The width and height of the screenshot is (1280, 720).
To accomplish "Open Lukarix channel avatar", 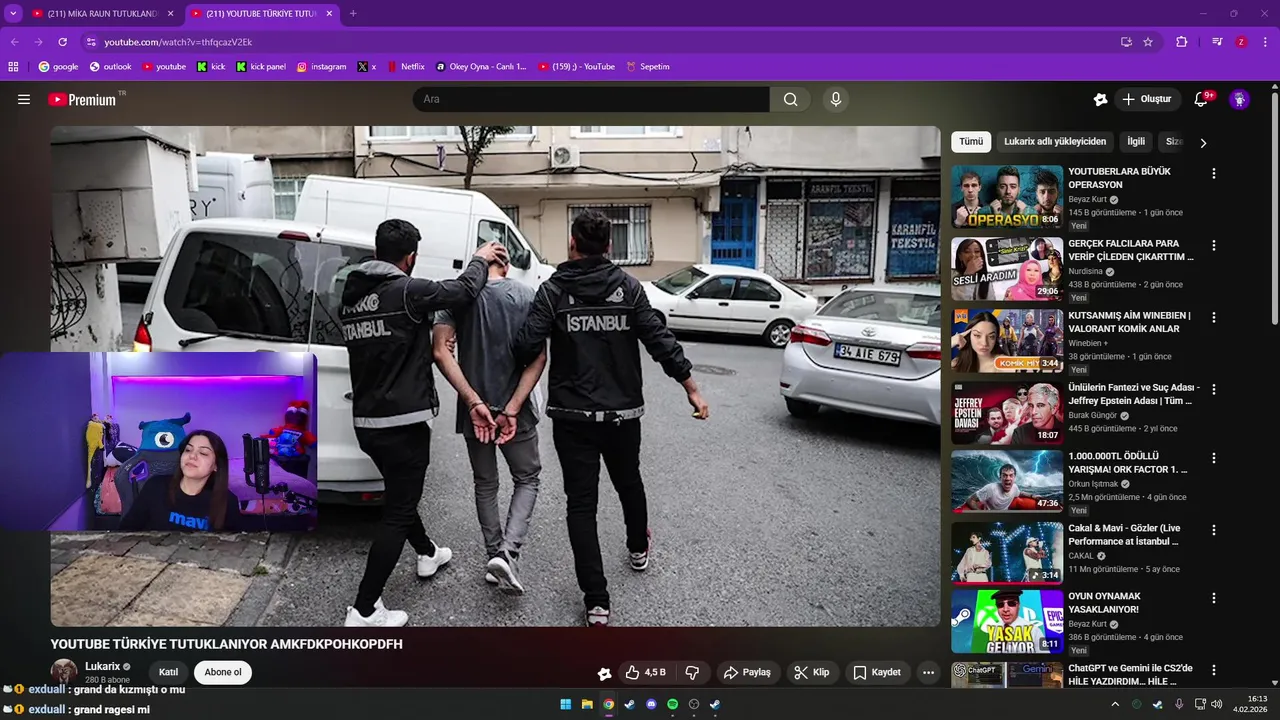I will [x=64, y=671].
